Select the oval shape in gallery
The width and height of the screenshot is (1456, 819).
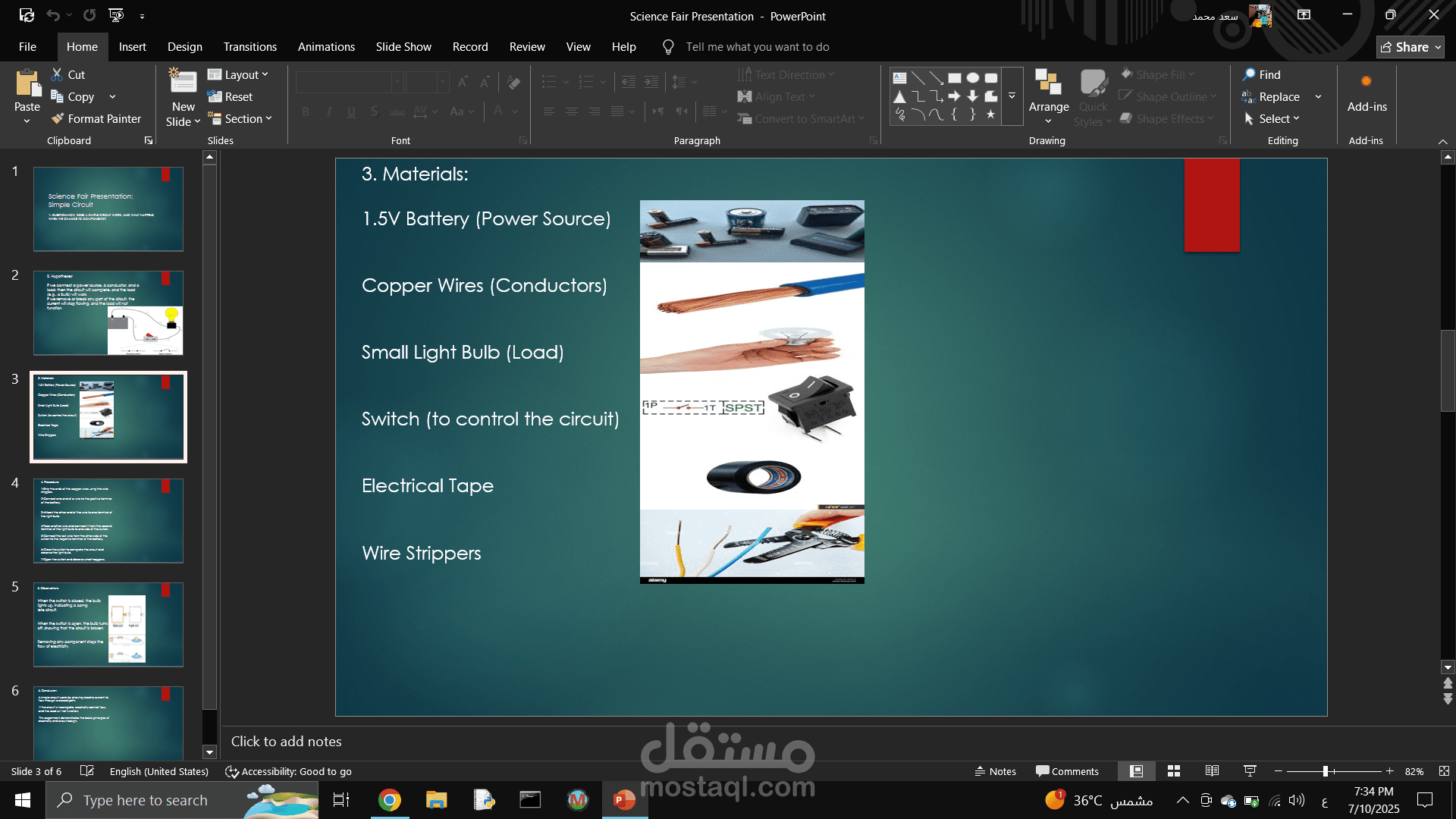[x=973, y=77]
